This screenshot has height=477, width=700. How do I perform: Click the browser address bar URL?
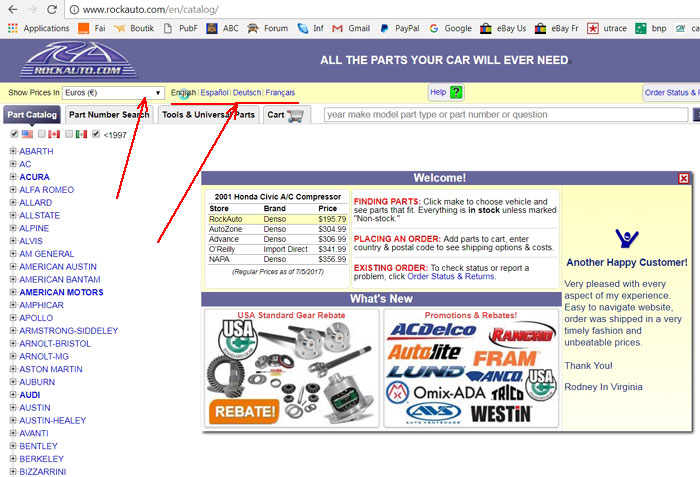(150, 9)
